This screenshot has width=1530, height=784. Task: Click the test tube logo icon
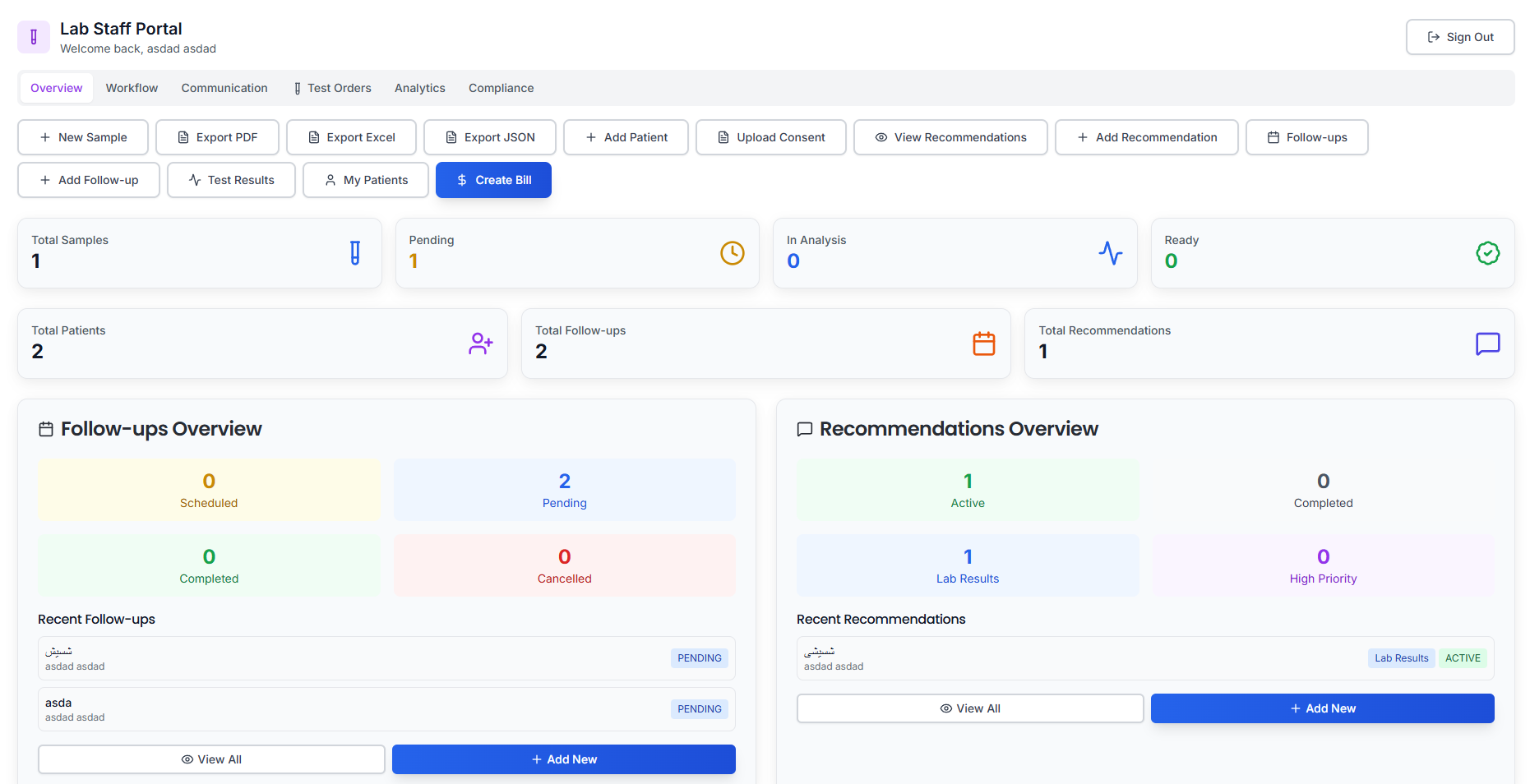coord(34,37)
